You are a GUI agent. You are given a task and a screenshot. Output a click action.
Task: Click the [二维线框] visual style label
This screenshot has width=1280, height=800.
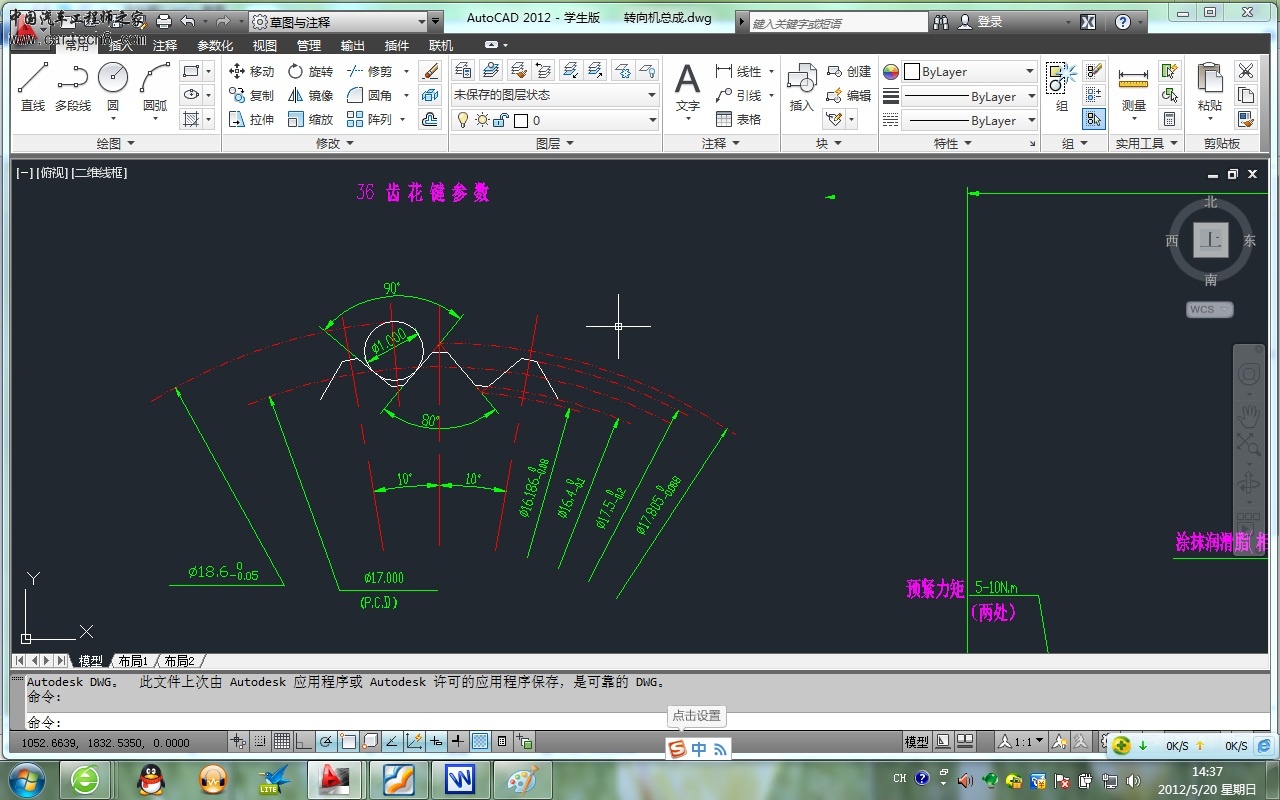point(99,173)
